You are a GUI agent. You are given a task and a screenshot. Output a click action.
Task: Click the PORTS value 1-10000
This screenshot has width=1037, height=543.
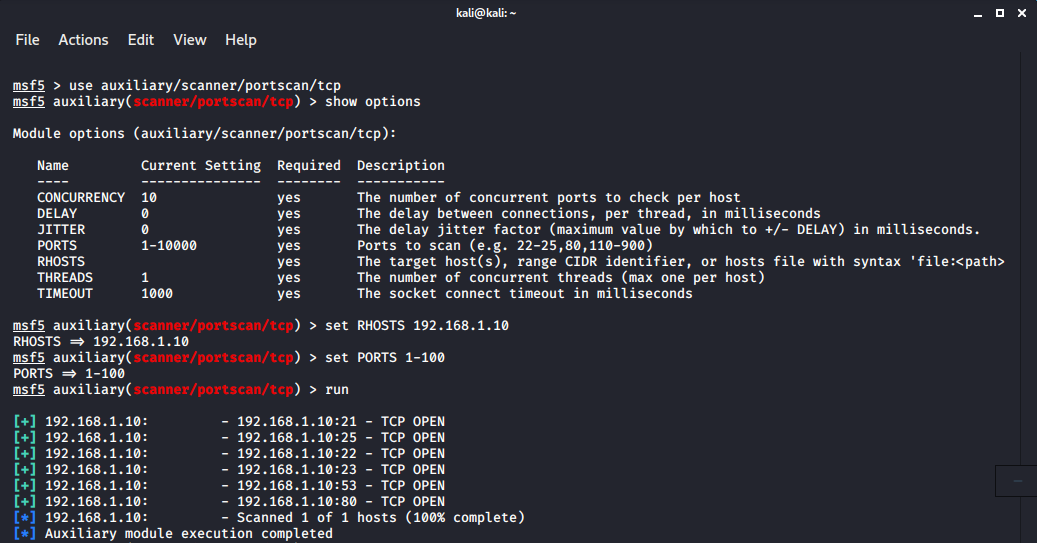169,245
